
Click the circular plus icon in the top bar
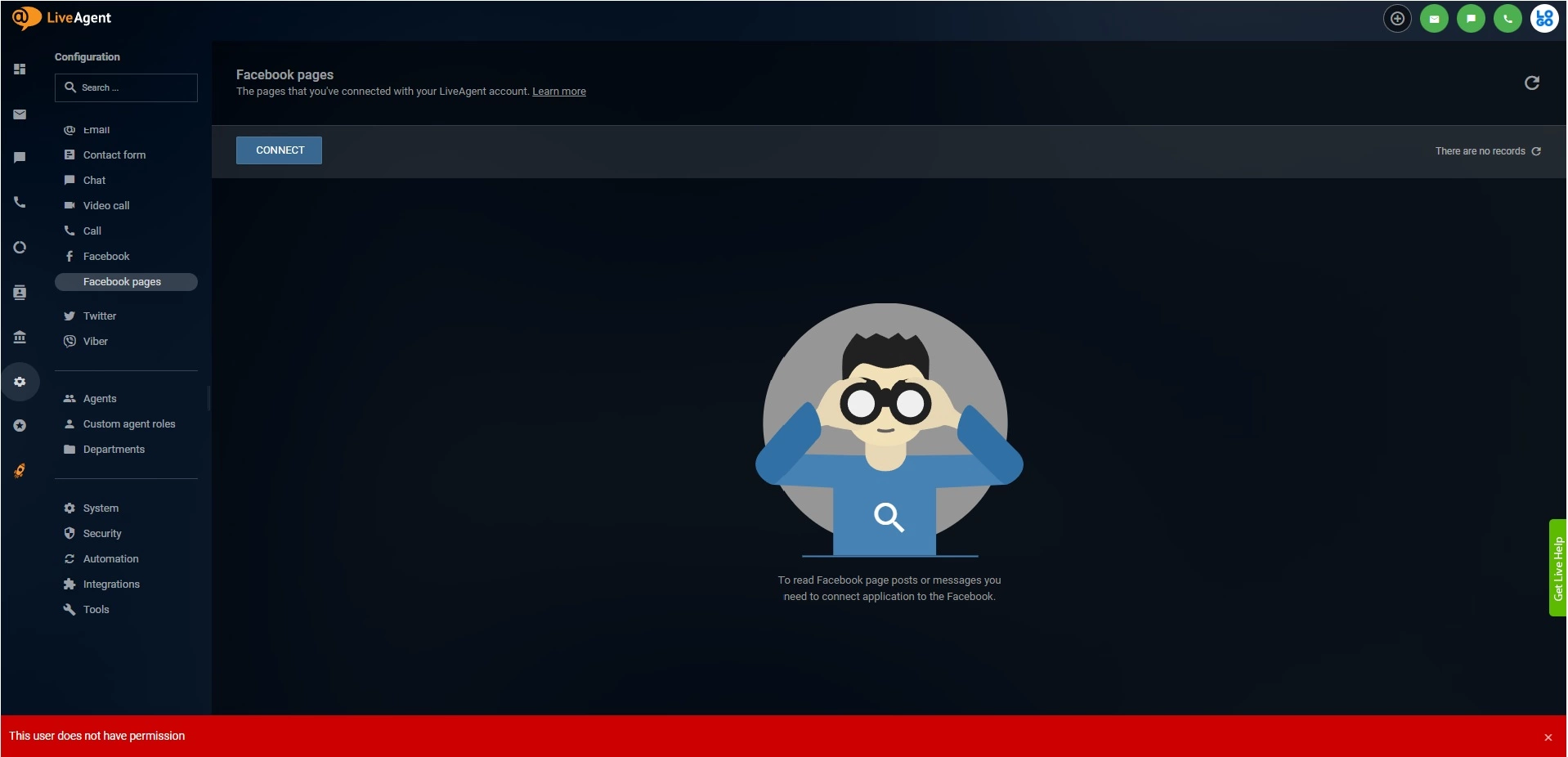1397,18
